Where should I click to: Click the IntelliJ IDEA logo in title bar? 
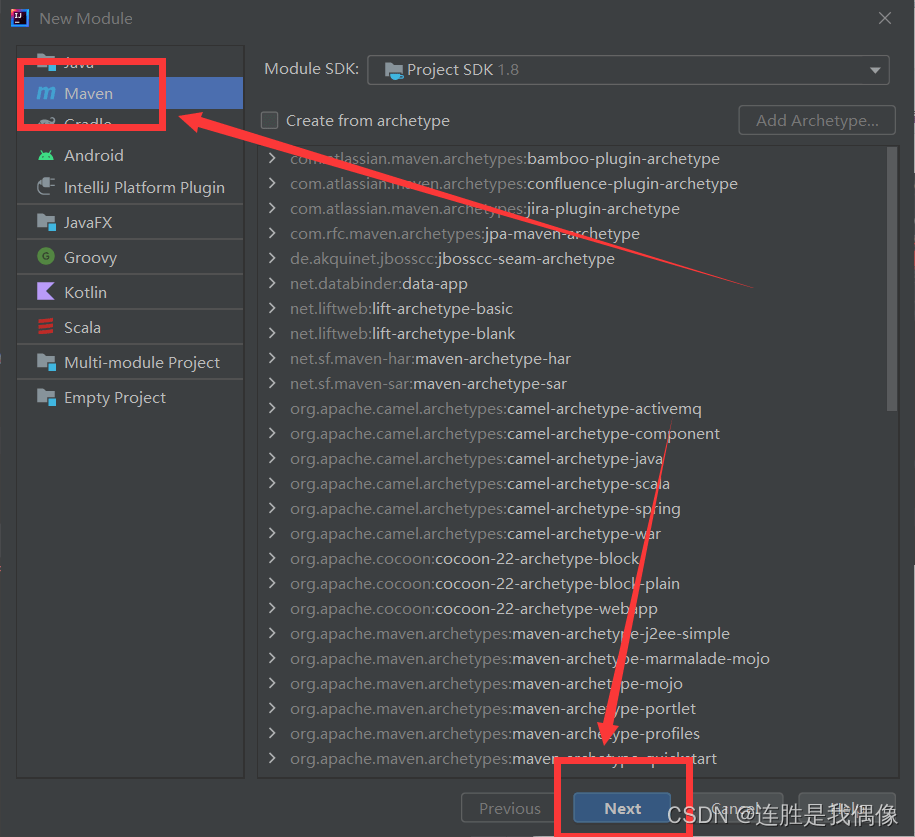20,18
